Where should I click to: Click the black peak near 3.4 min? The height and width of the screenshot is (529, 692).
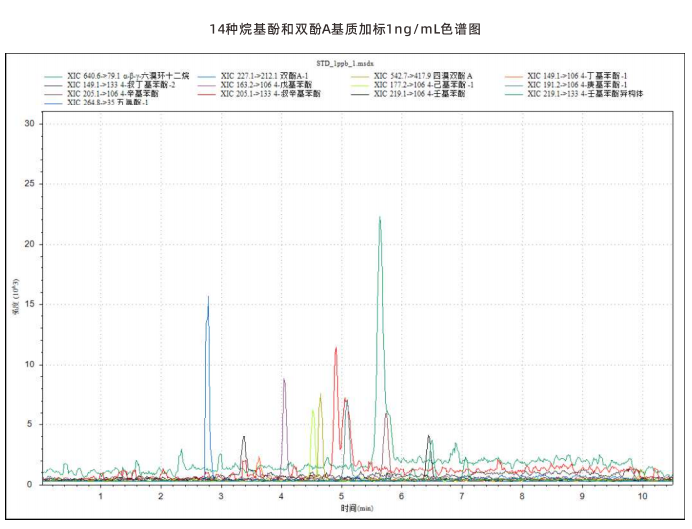244,457
